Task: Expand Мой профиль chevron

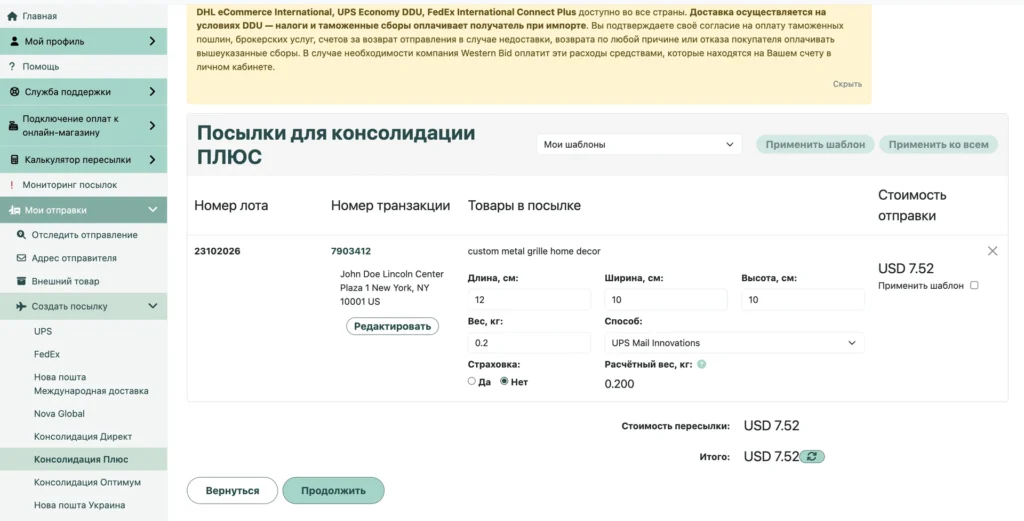Action: coord(152,41)
